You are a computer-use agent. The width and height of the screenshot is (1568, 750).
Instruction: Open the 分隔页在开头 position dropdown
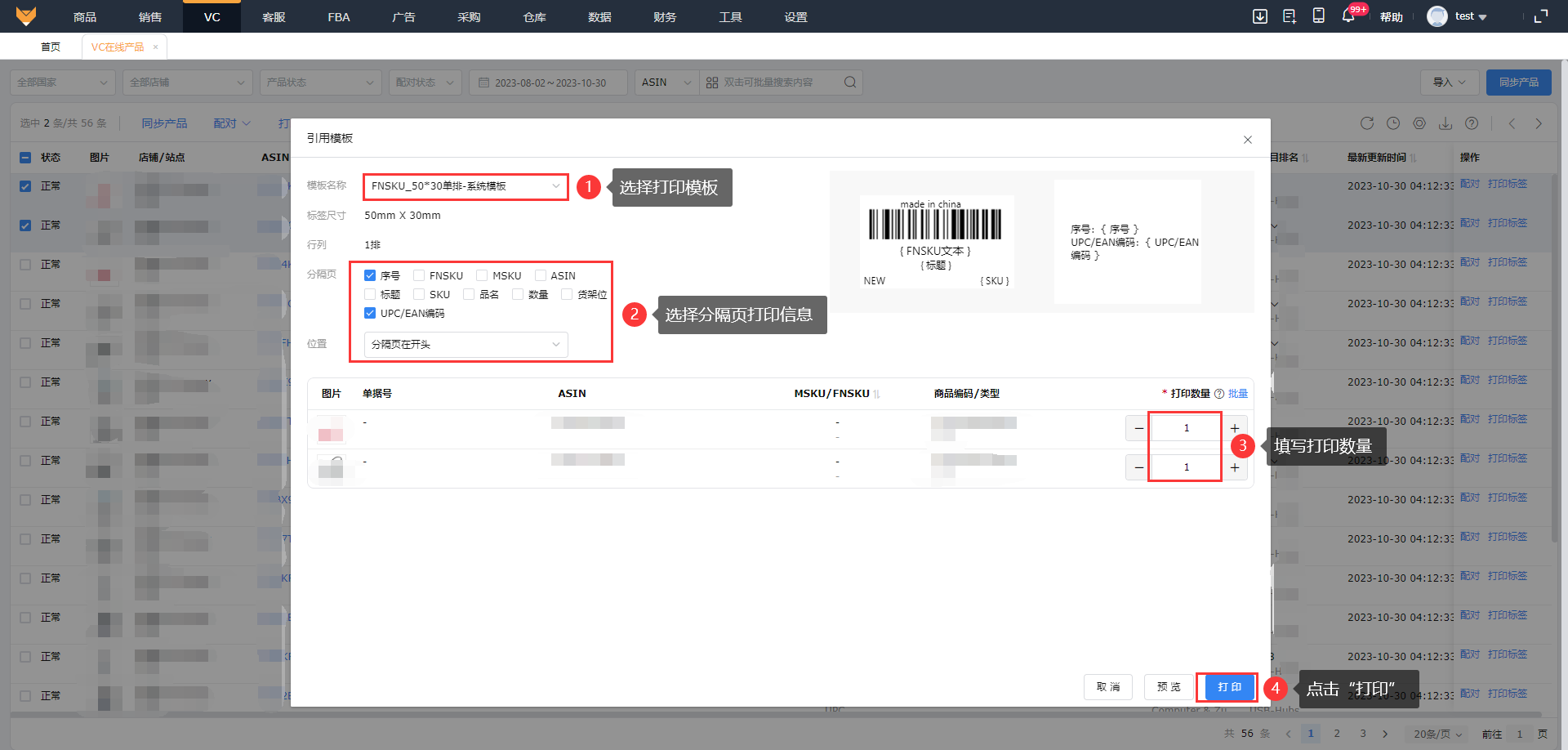pyautogui.click(x=465, y=345)
